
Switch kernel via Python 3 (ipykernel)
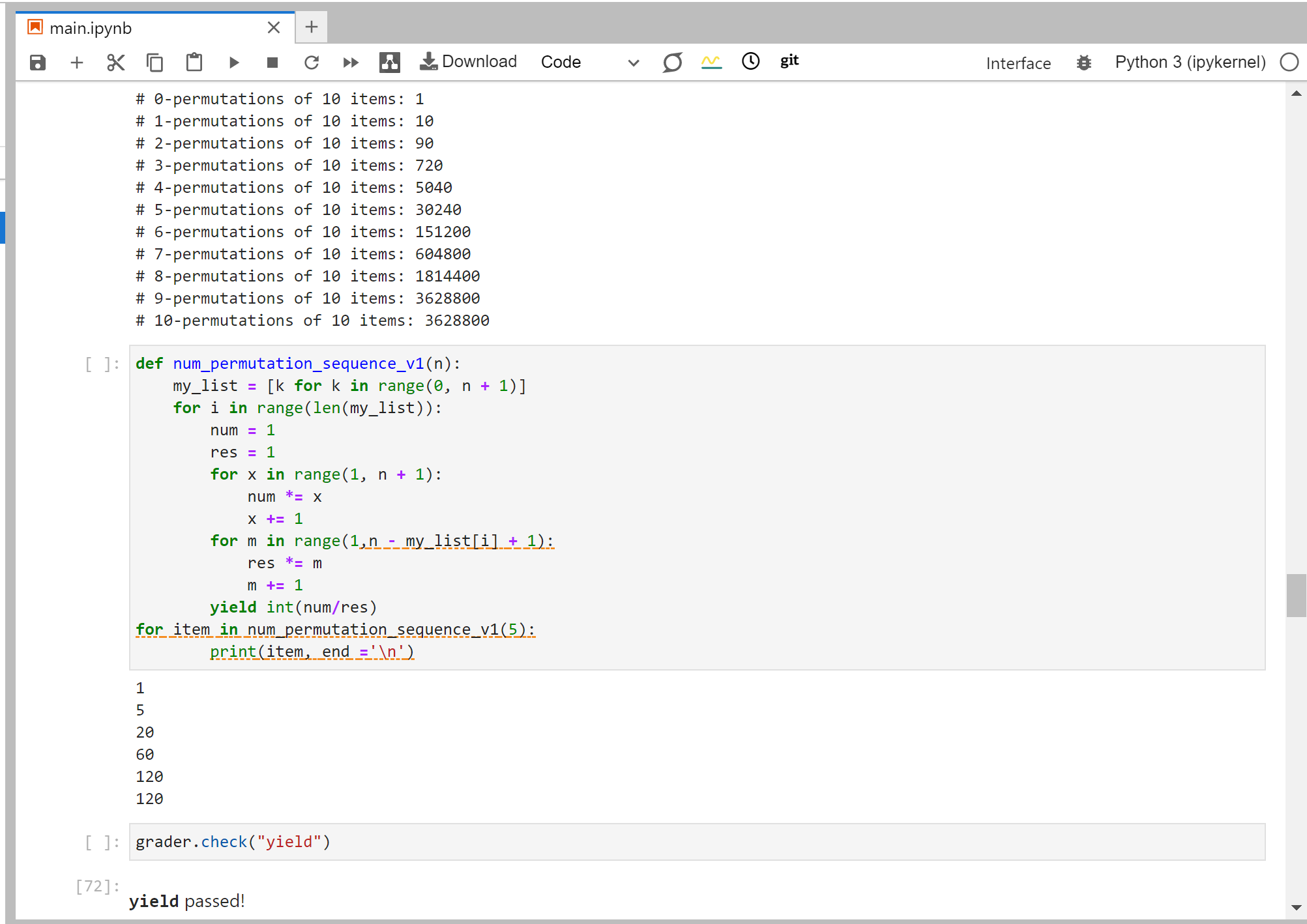tap(1190, 63)
